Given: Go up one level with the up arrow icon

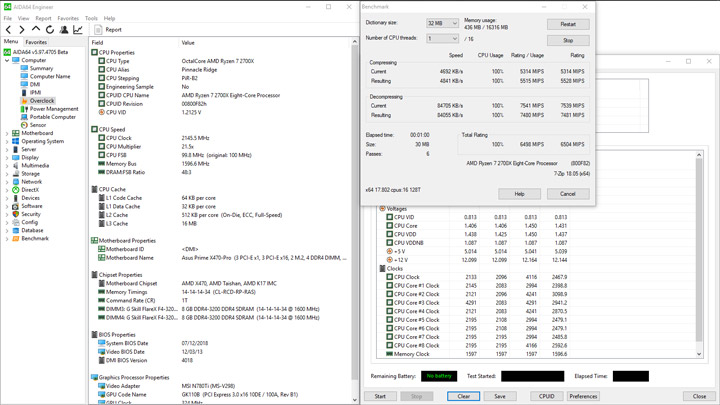Looking at the screenshot, I should click(36, 29).
